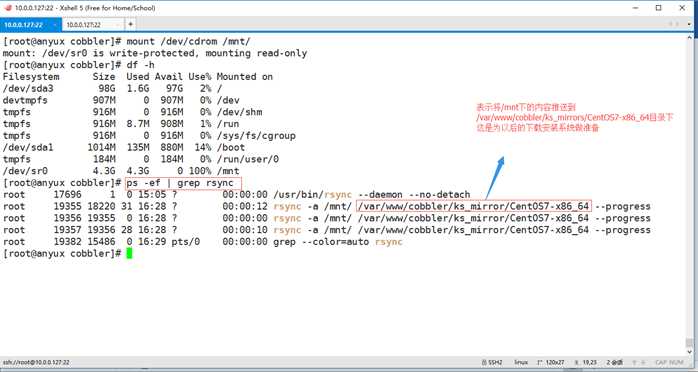Maximize the Xshell window
The image size is (698, 372).
tap(658, 8)
